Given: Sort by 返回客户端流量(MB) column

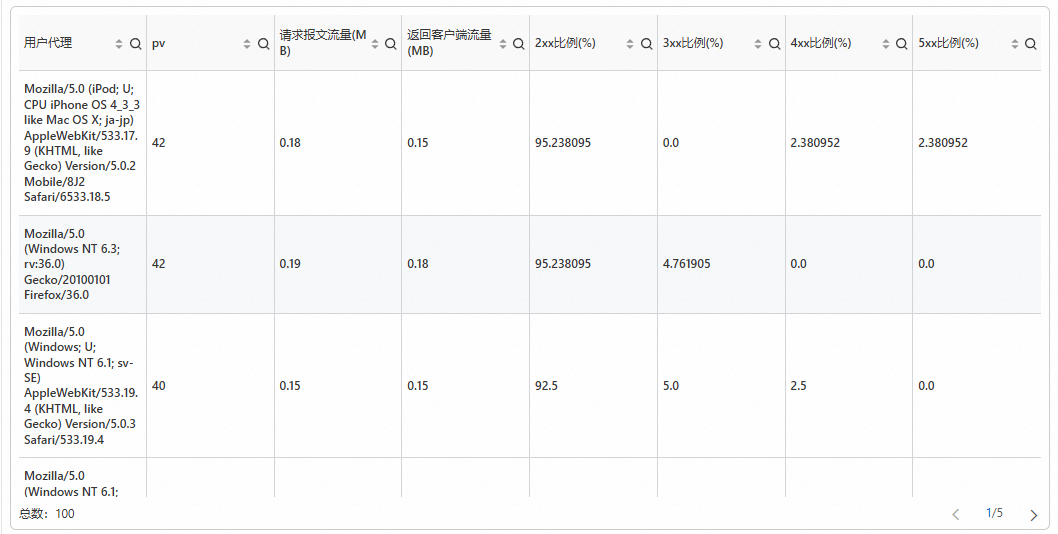Looking at the screenshot, I should 503,44.
